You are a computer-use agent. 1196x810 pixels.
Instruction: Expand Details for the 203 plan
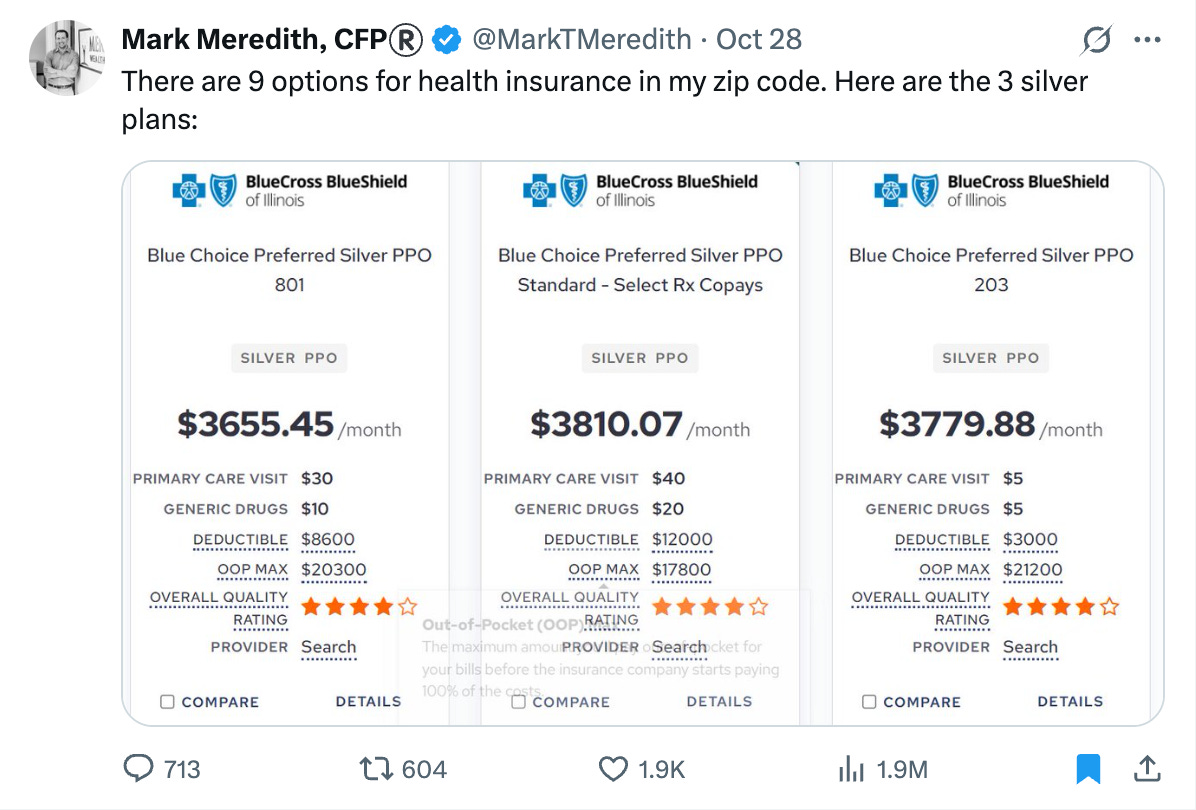pos(1070,701)
